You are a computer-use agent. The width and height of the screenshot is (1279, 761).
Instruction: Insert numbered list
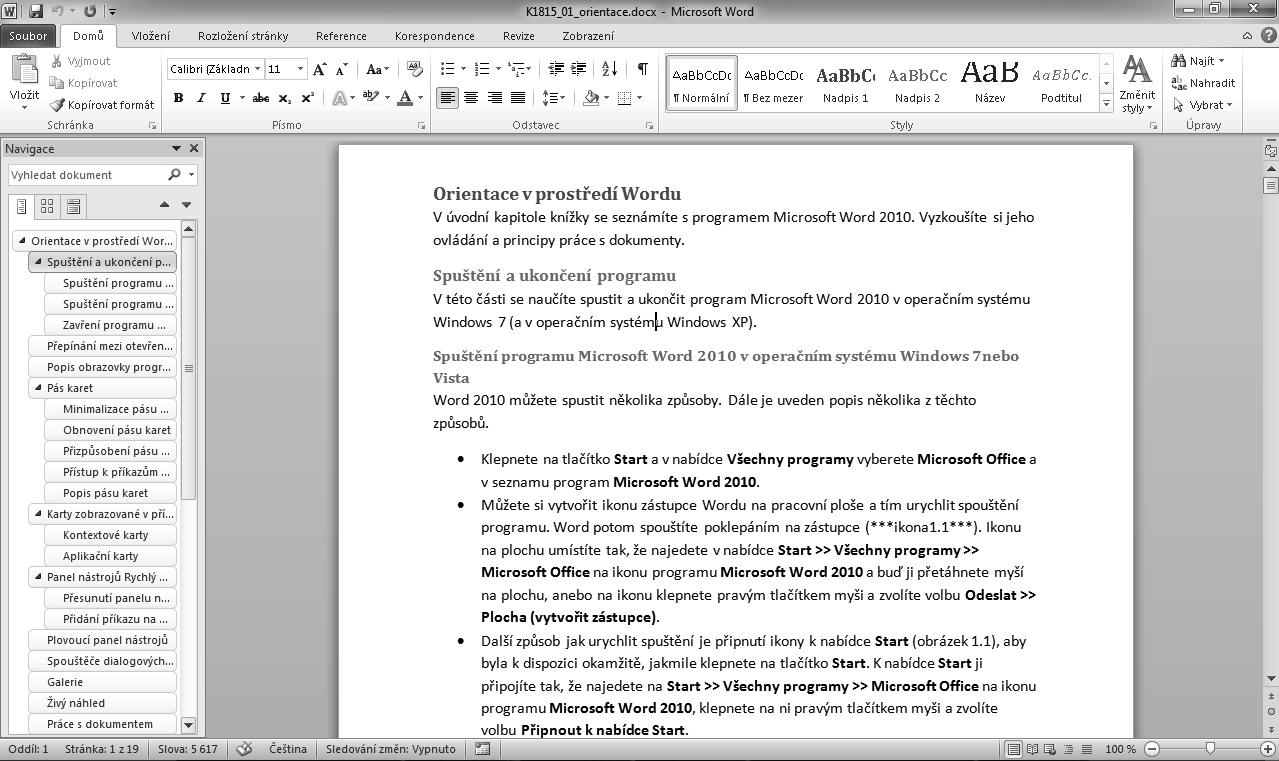point(482,69)
